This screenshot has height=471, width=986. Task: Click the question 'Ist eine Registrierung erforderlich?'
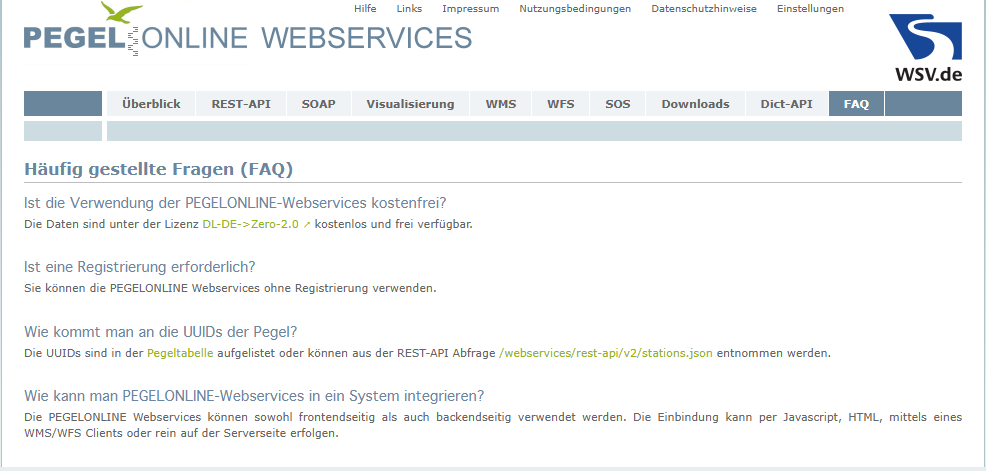point(140,267)
